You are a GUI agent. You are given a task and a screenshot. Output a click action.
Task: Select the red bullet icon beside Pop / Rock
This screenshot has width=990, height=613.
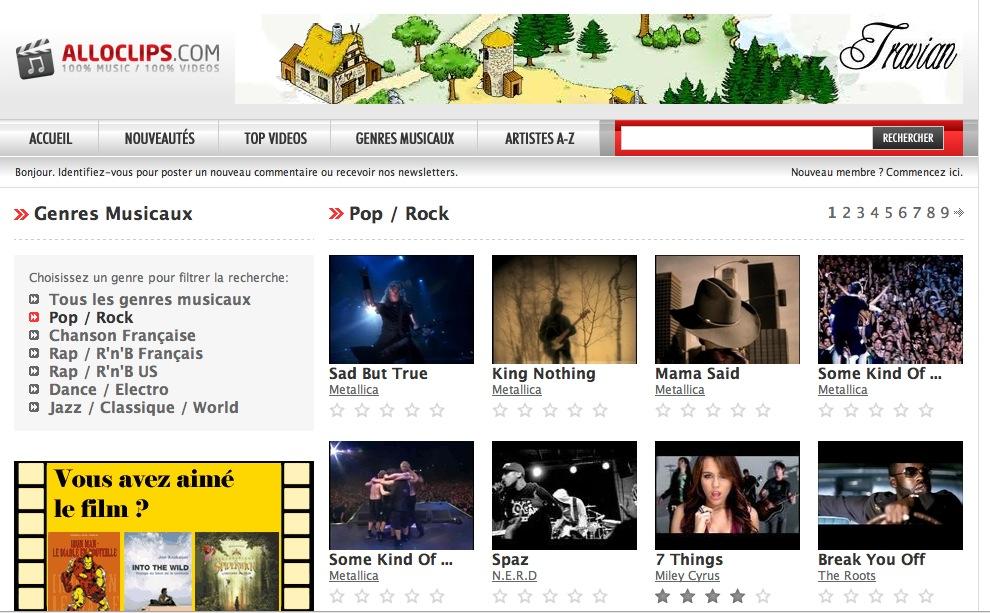(34, 317)
